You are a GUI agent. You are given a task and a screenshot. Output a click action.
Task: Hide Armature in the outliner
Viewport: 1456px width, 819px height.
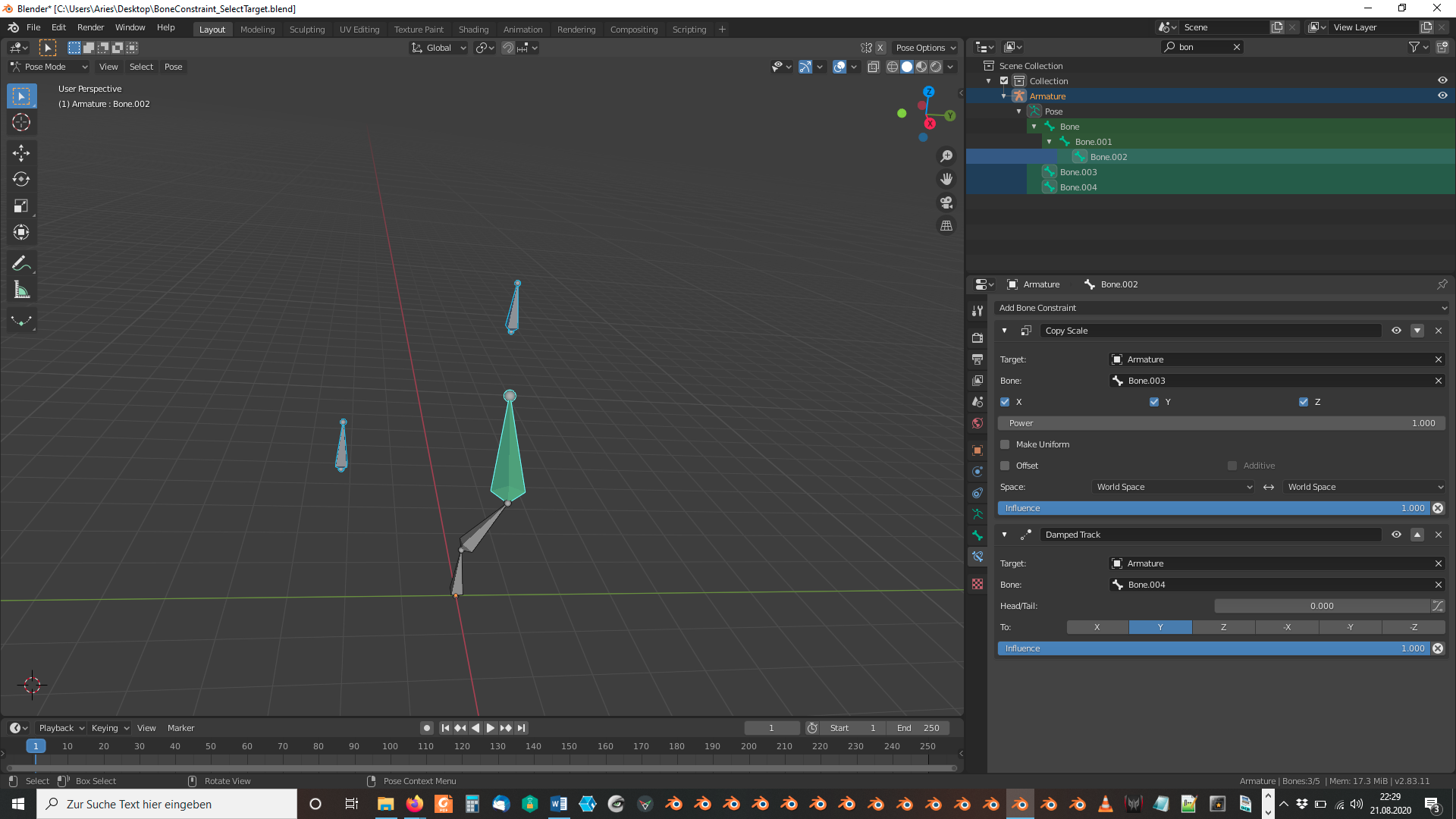(x=1442, y=96)
